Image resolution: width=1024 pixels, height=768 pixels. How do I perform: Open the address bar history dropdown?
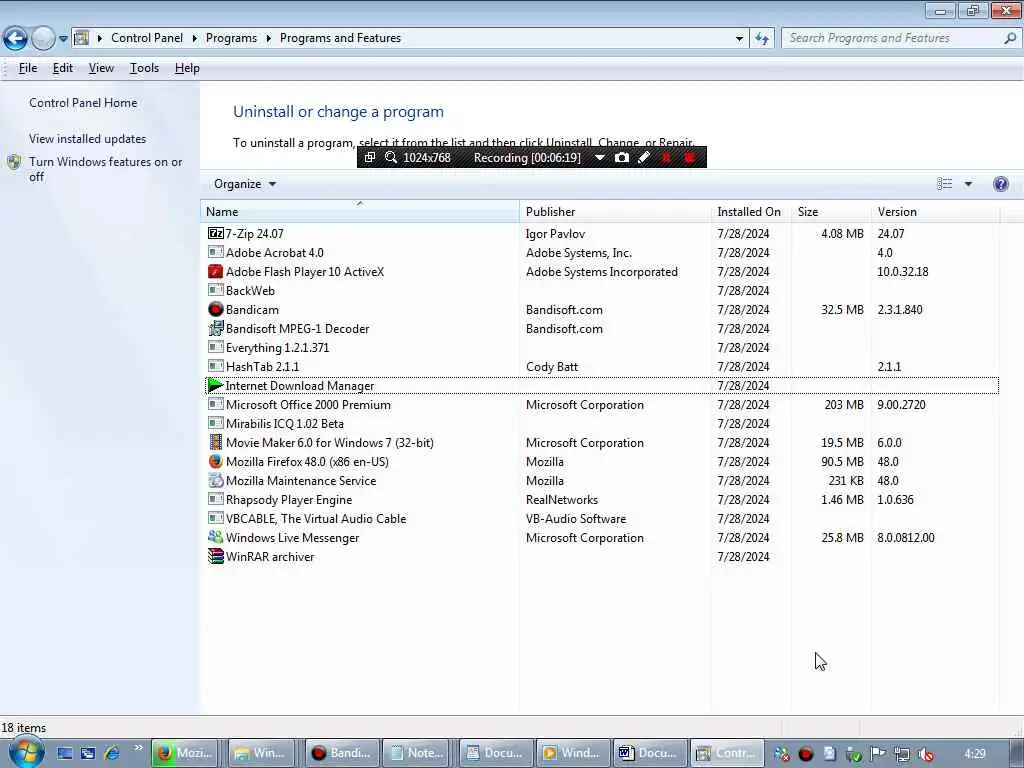click(x=739, y=39)
